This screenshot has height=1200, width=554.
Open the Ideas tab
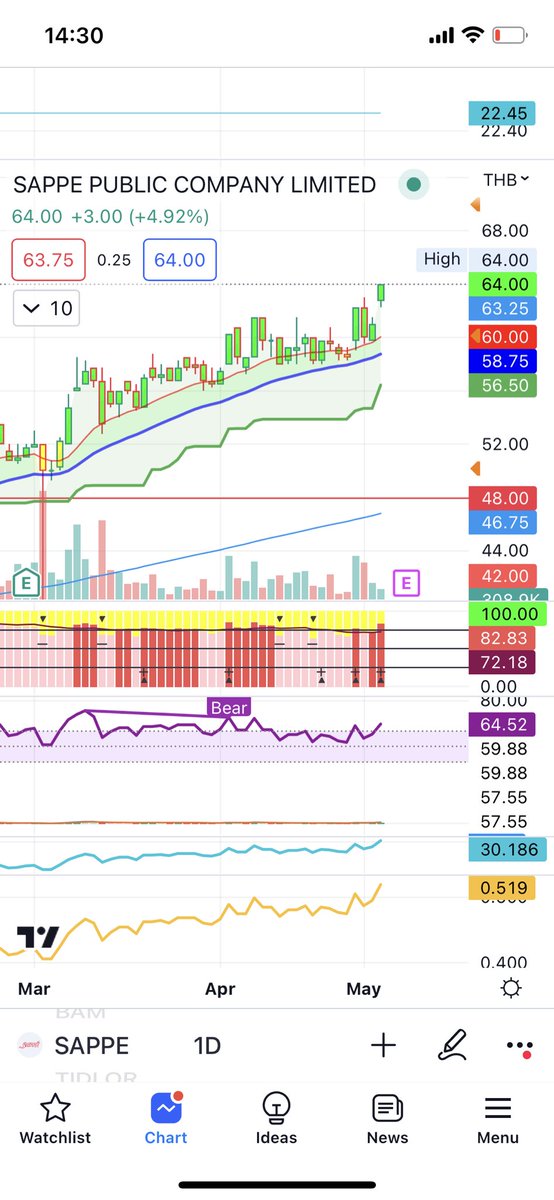point(276,1119)
